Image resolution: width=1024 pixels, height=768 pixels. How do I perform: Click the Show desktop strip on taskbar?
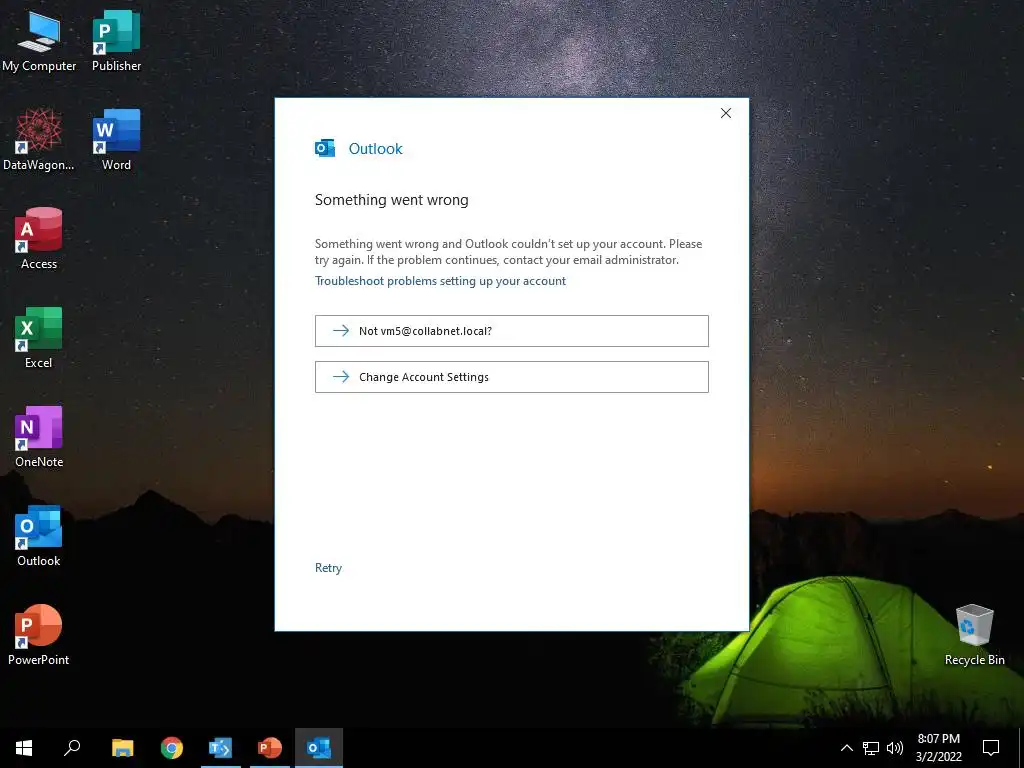(1021, 748)
